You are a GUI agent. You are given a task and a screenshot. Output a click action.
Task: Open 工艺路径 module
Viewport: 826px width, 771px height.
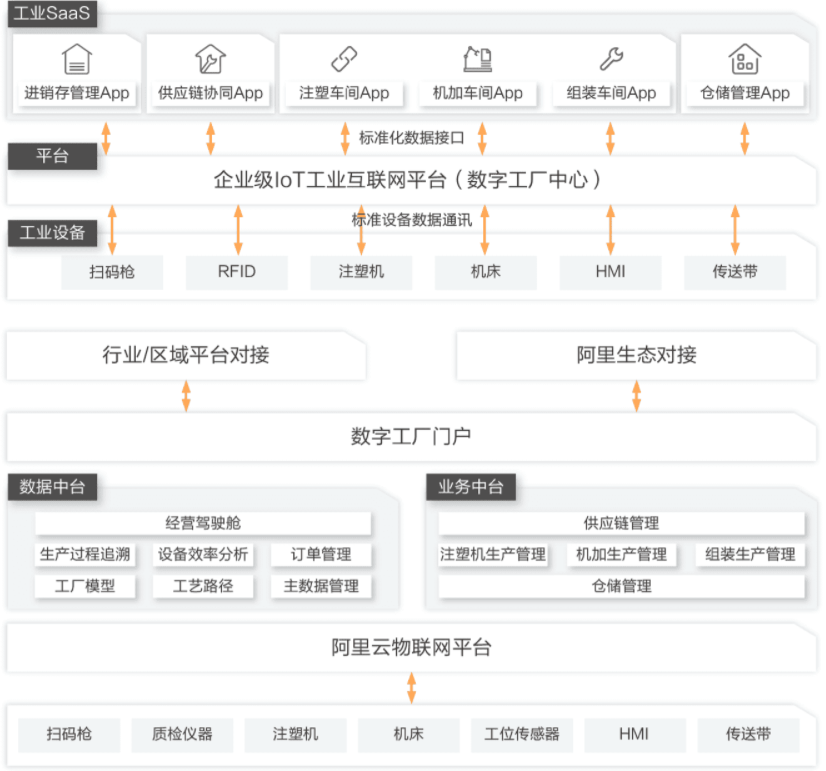coord(203,586)
